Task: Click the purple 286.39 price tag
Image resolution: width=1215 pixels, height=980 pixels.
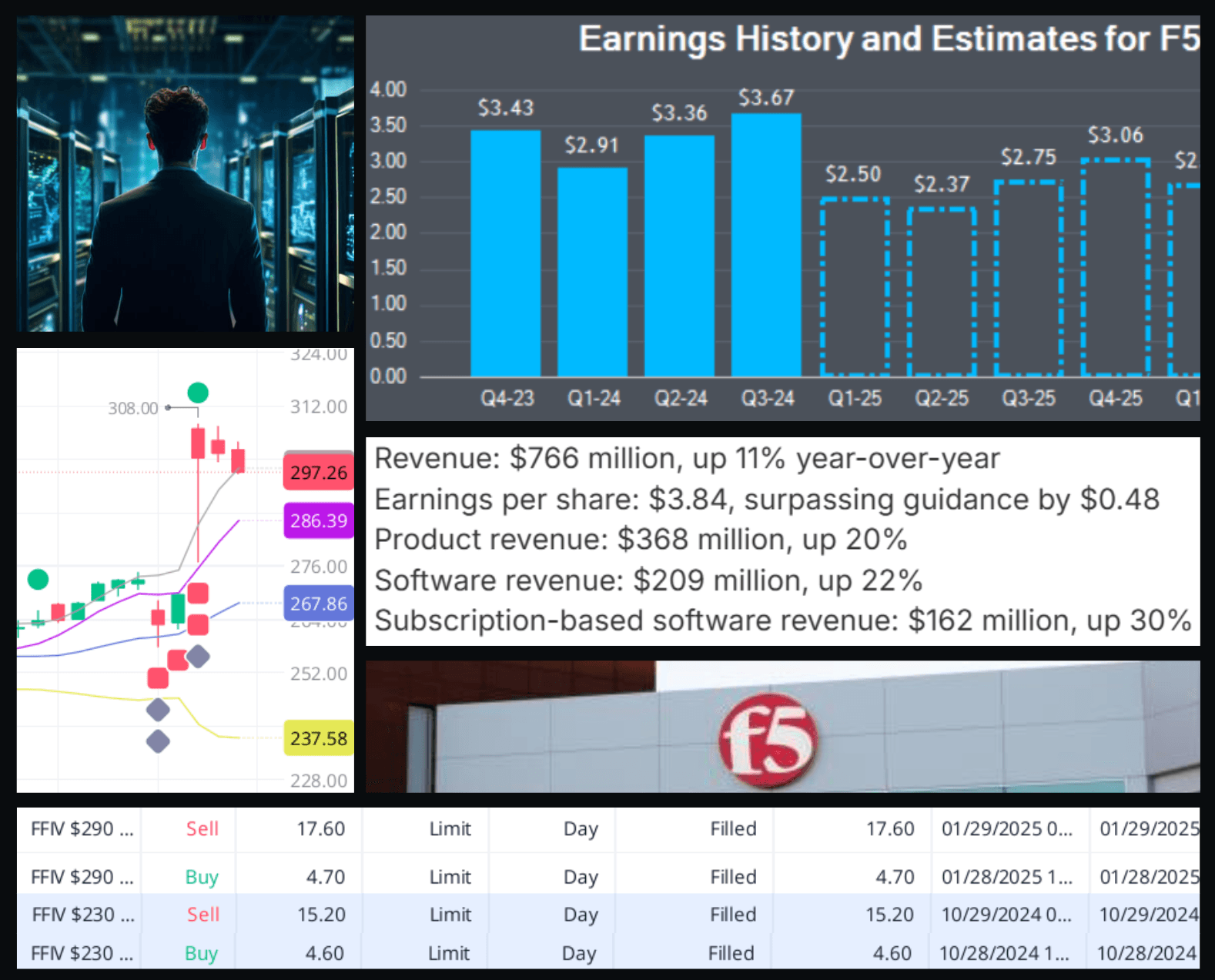Action: click(x=319, y=520)
